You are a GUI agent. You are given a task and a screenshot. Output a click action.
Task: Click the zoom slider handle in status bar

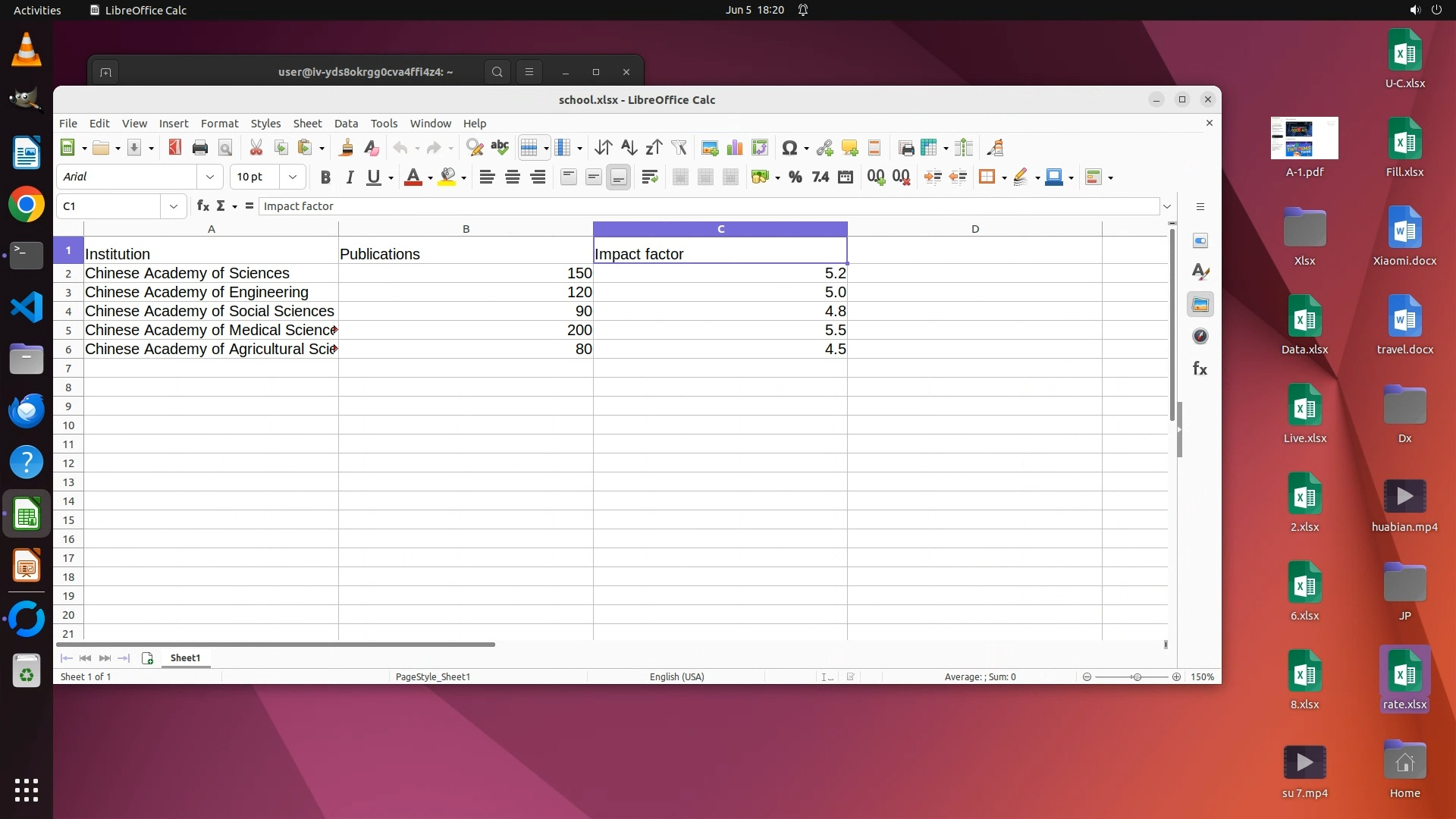tap(1136, 677)
